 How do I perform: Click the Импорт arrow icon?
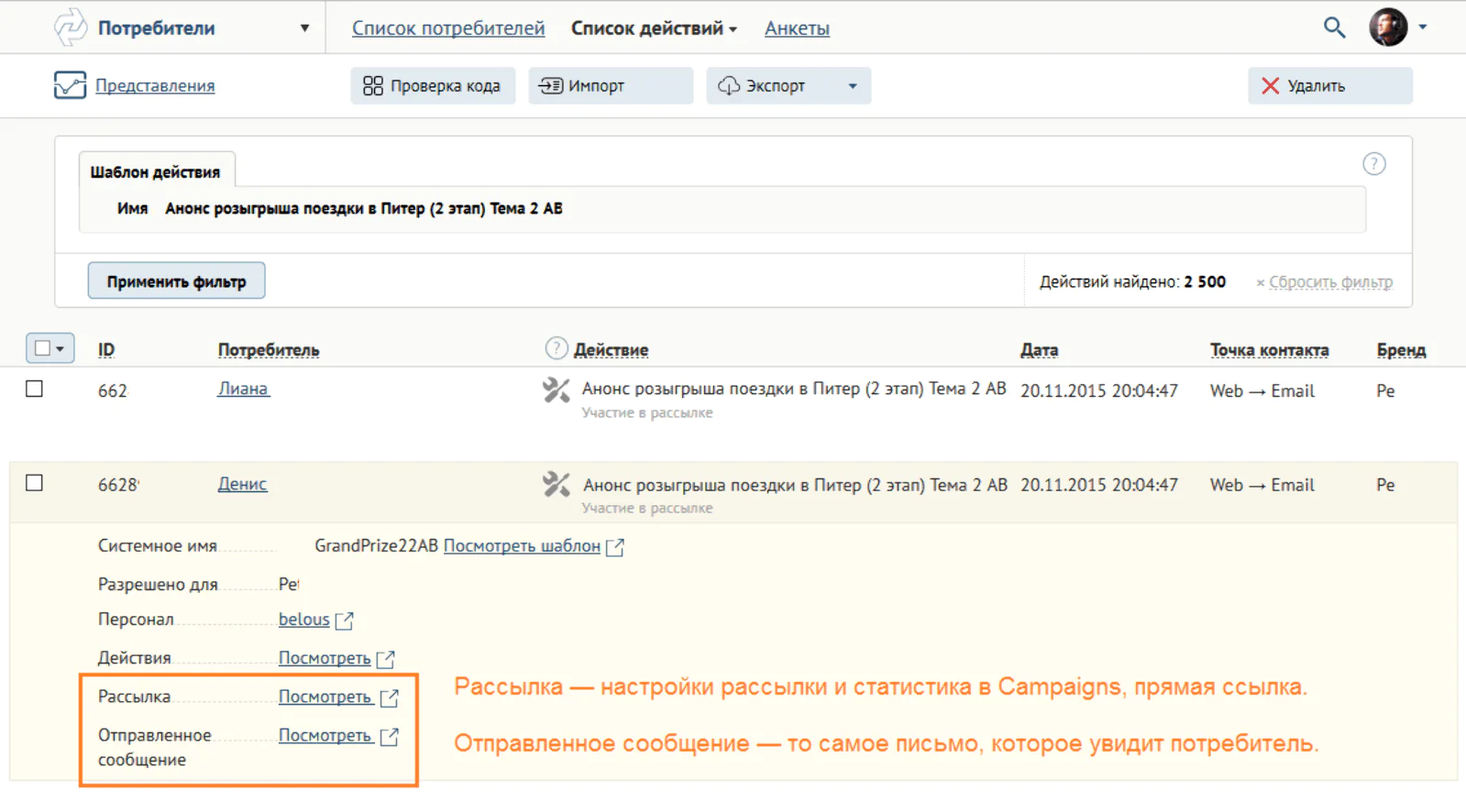(x=551, y=86)
